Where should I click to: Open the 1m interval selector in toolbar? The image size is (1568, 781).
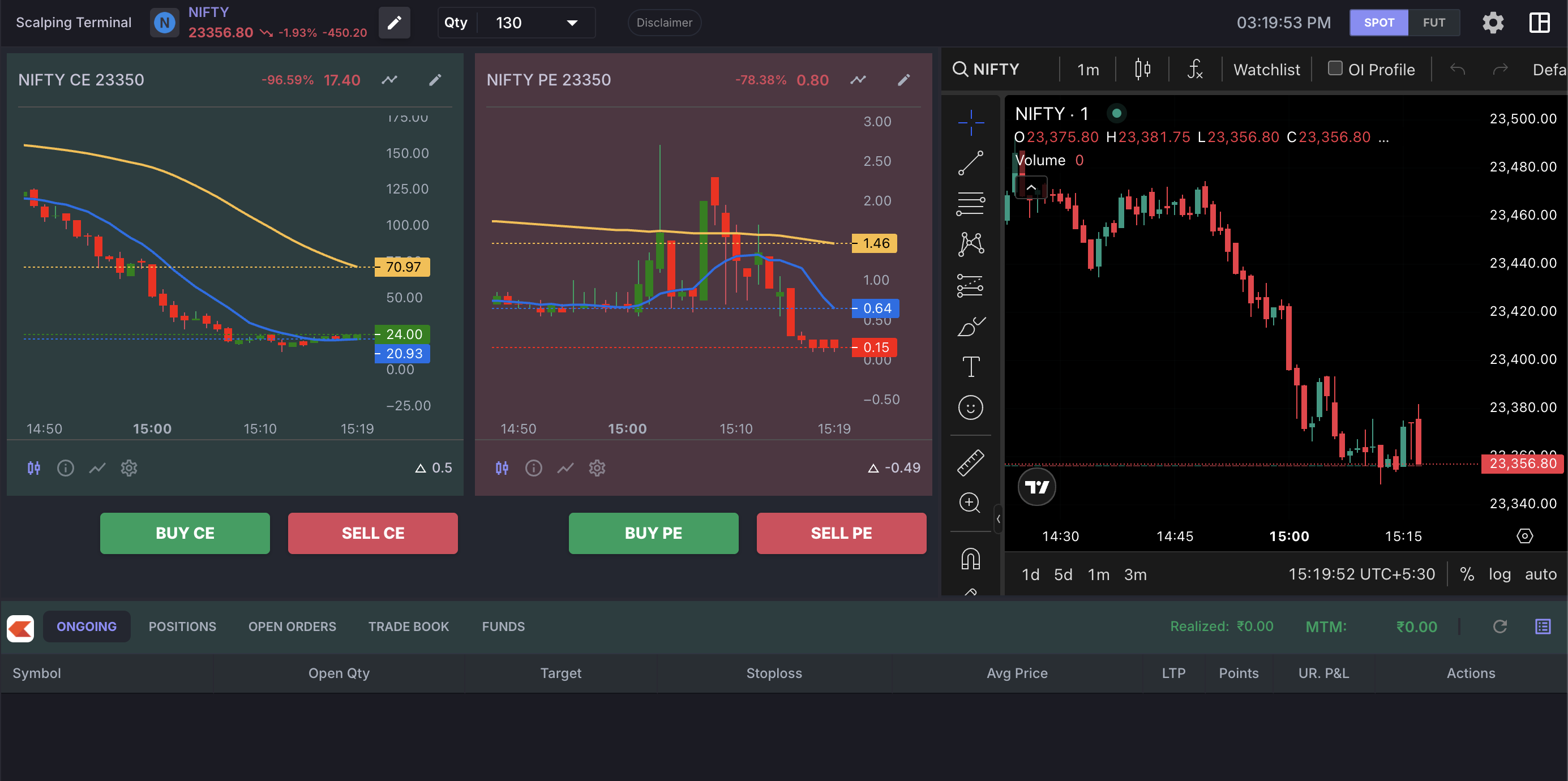pyautogui.click(x=1088, y=70)
